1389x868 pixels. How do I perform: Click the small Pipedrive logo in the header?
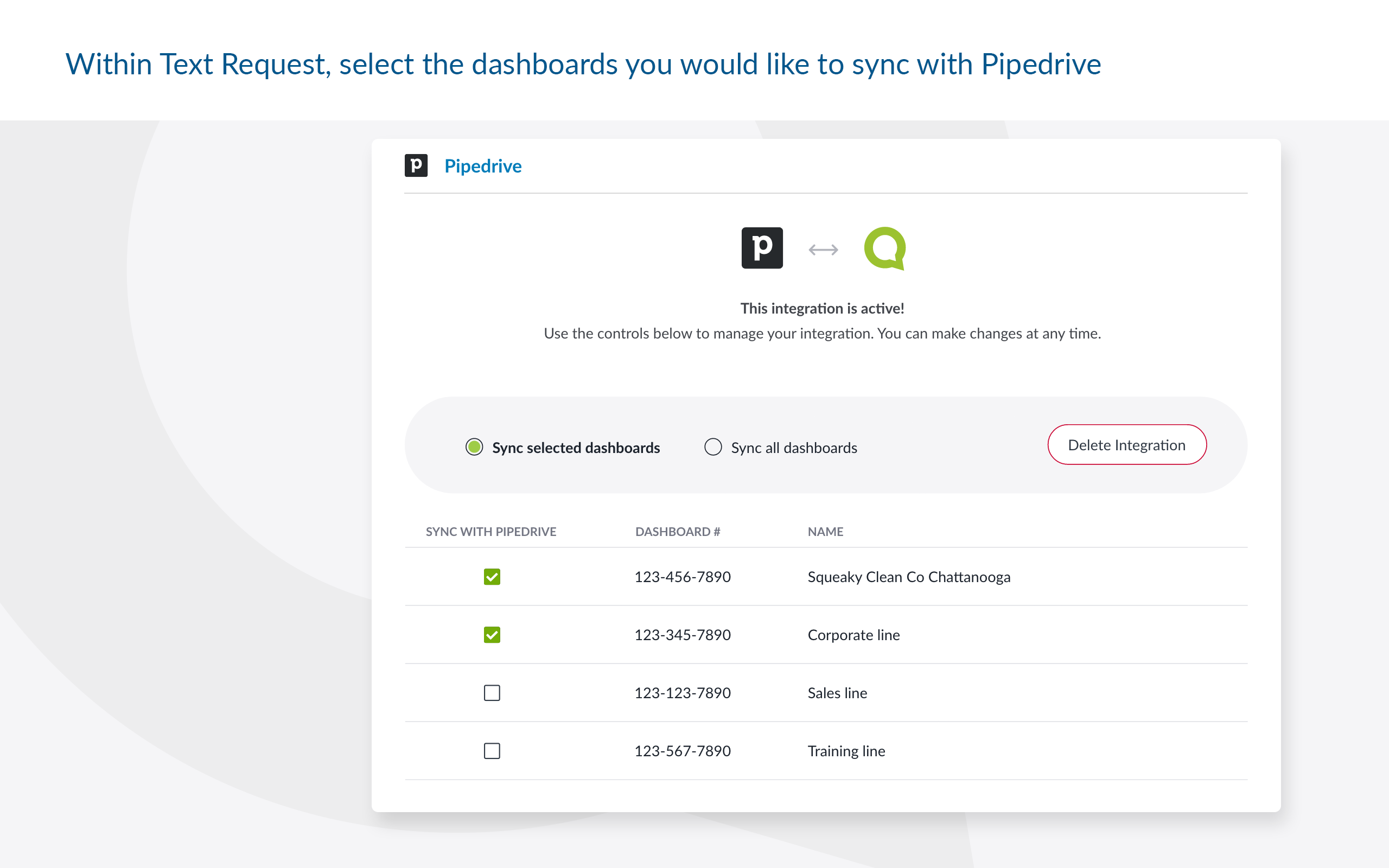416,166
